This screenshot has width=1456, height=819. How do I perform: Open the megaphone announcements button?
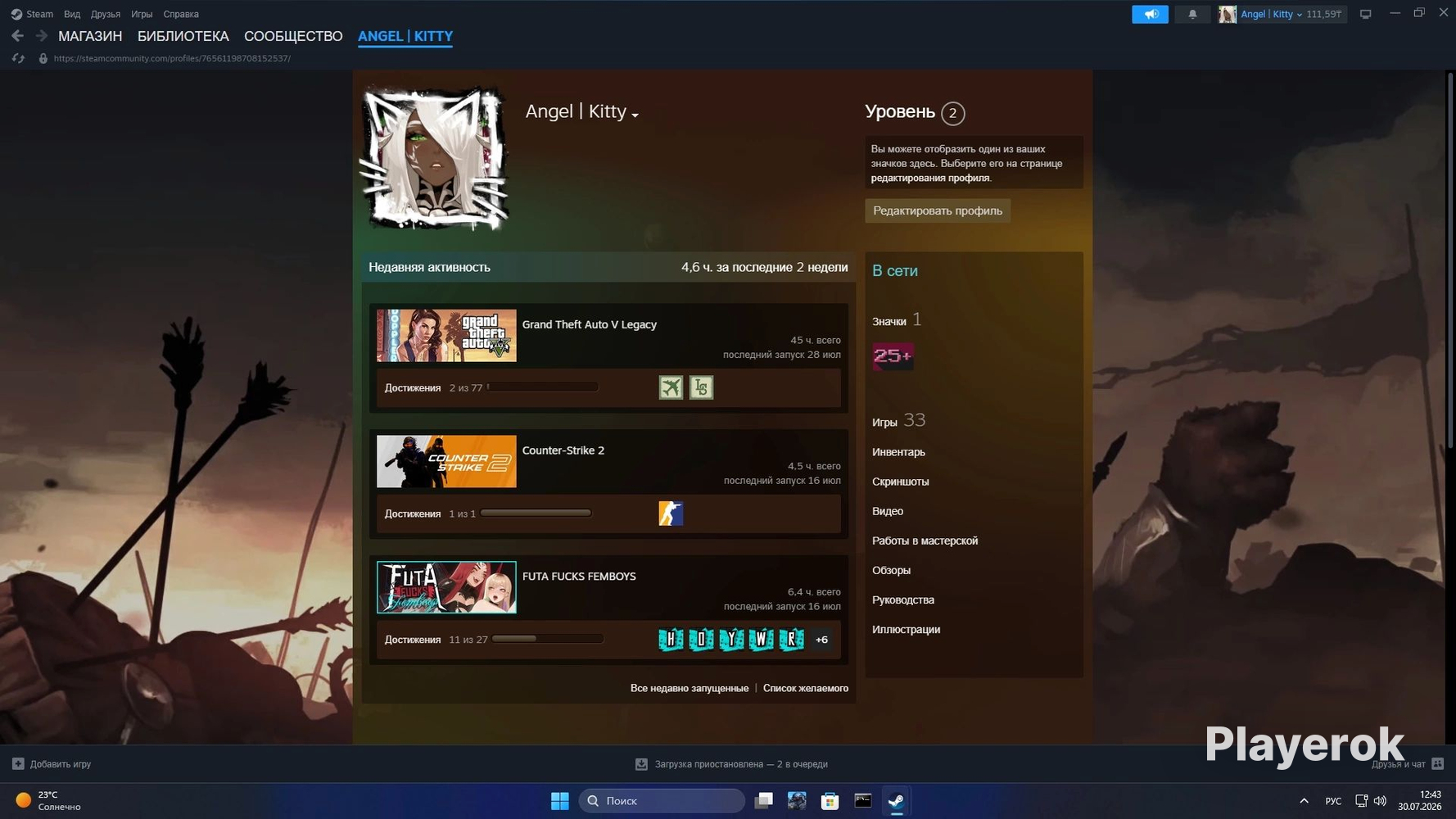(1150, 14)
